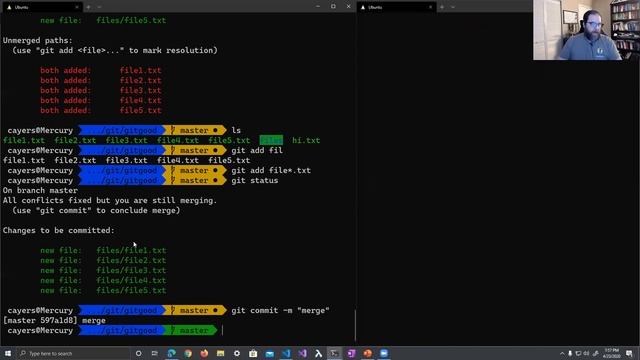This screenshot has width=640, height=360.
Task: Click 'file2.txt' in the green ls output
Action: click(75, 140)
